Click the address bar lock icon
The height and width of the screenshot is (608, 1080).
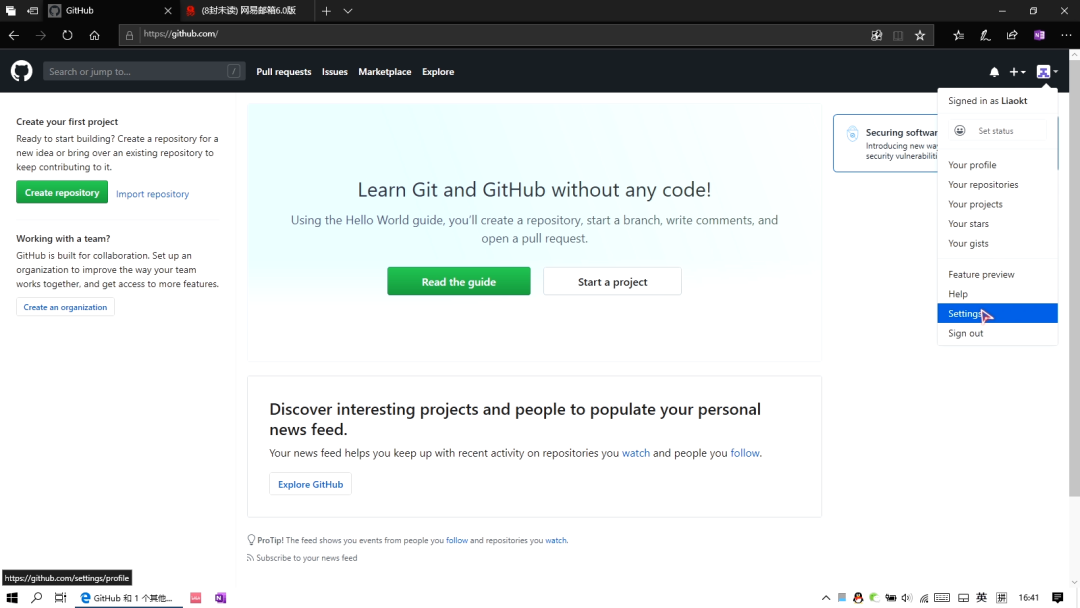(x=129, y=35)
